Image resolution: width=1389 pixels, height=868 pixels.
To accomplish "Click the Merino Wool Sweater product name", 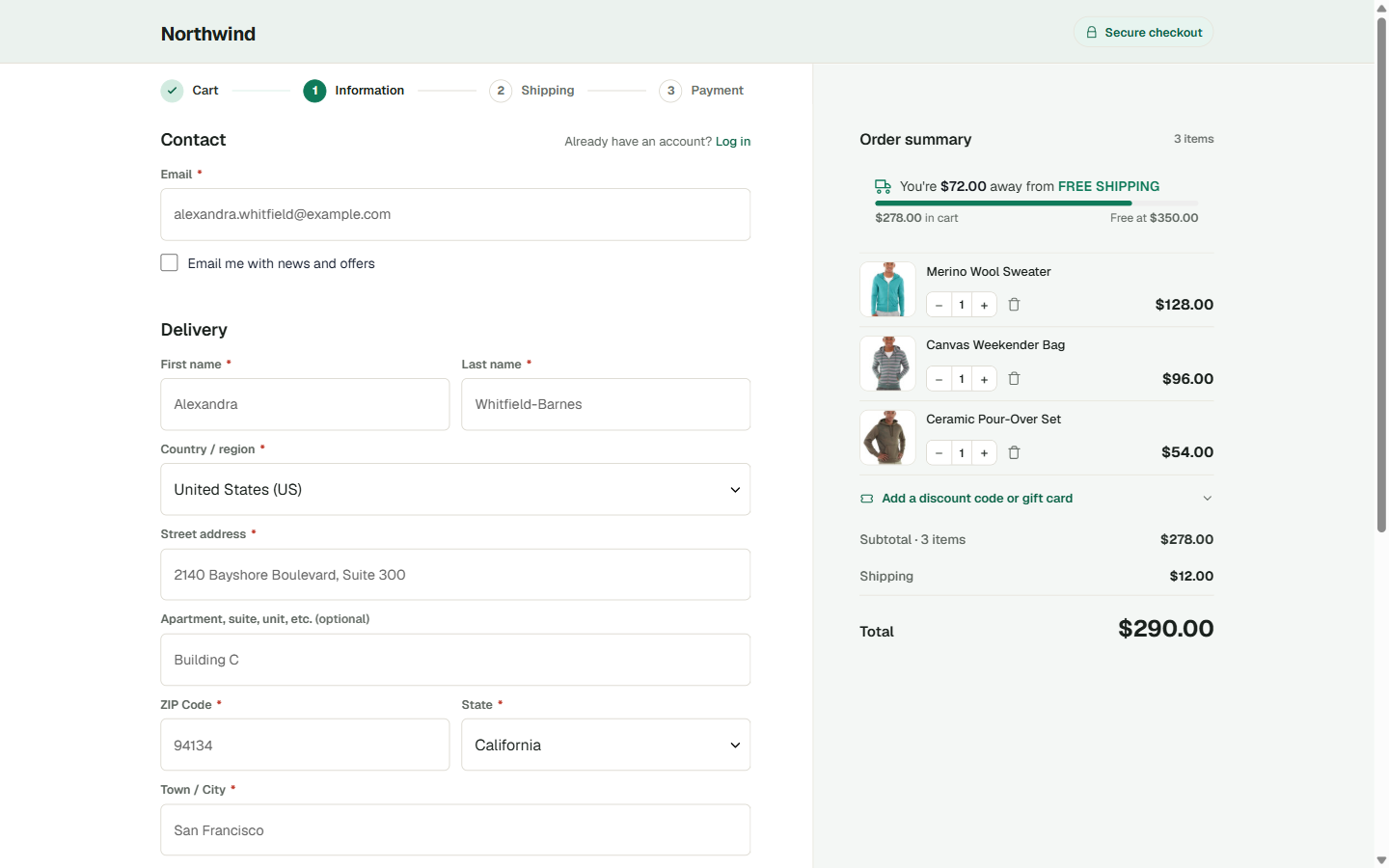I will 989,272.
